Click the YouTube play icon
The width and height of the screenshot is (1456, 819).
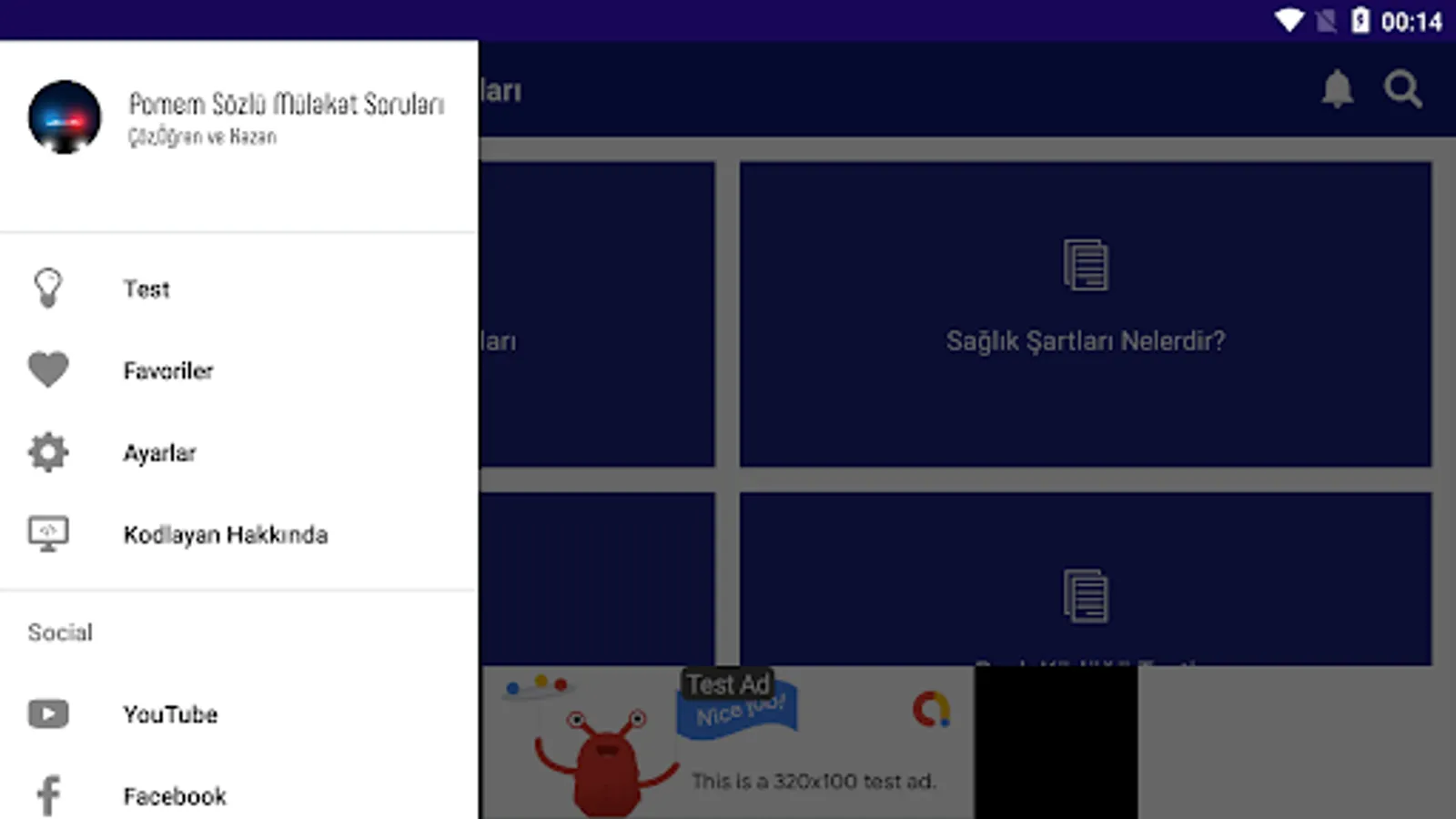[48, 714]
